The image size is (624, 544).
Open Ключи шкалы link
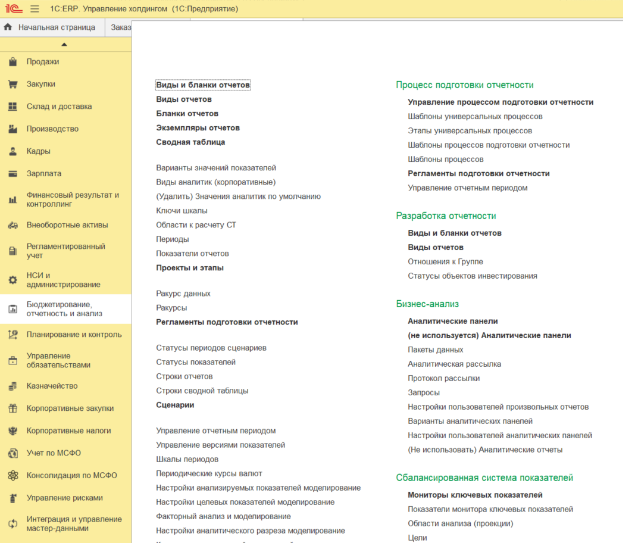(181, 211)
